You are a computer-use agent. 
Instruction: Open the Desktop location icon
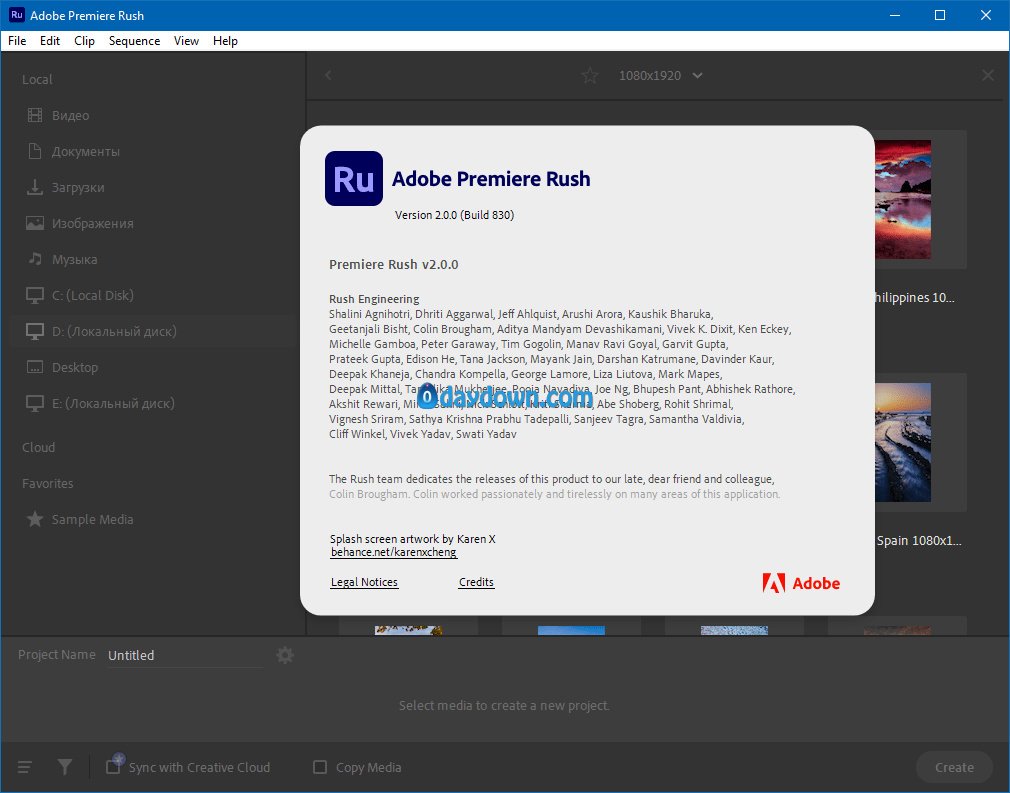click(35, 367)
